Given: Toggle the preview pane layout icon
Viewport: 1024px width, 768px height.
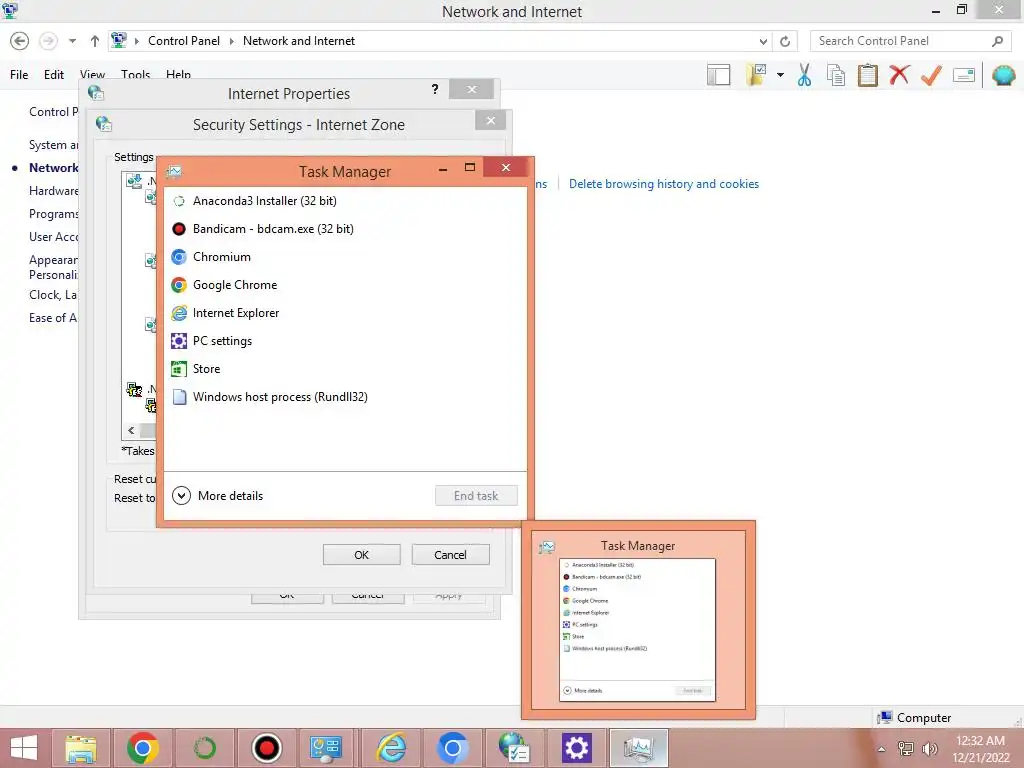Looking at the screenshot, I should (718, 75).
